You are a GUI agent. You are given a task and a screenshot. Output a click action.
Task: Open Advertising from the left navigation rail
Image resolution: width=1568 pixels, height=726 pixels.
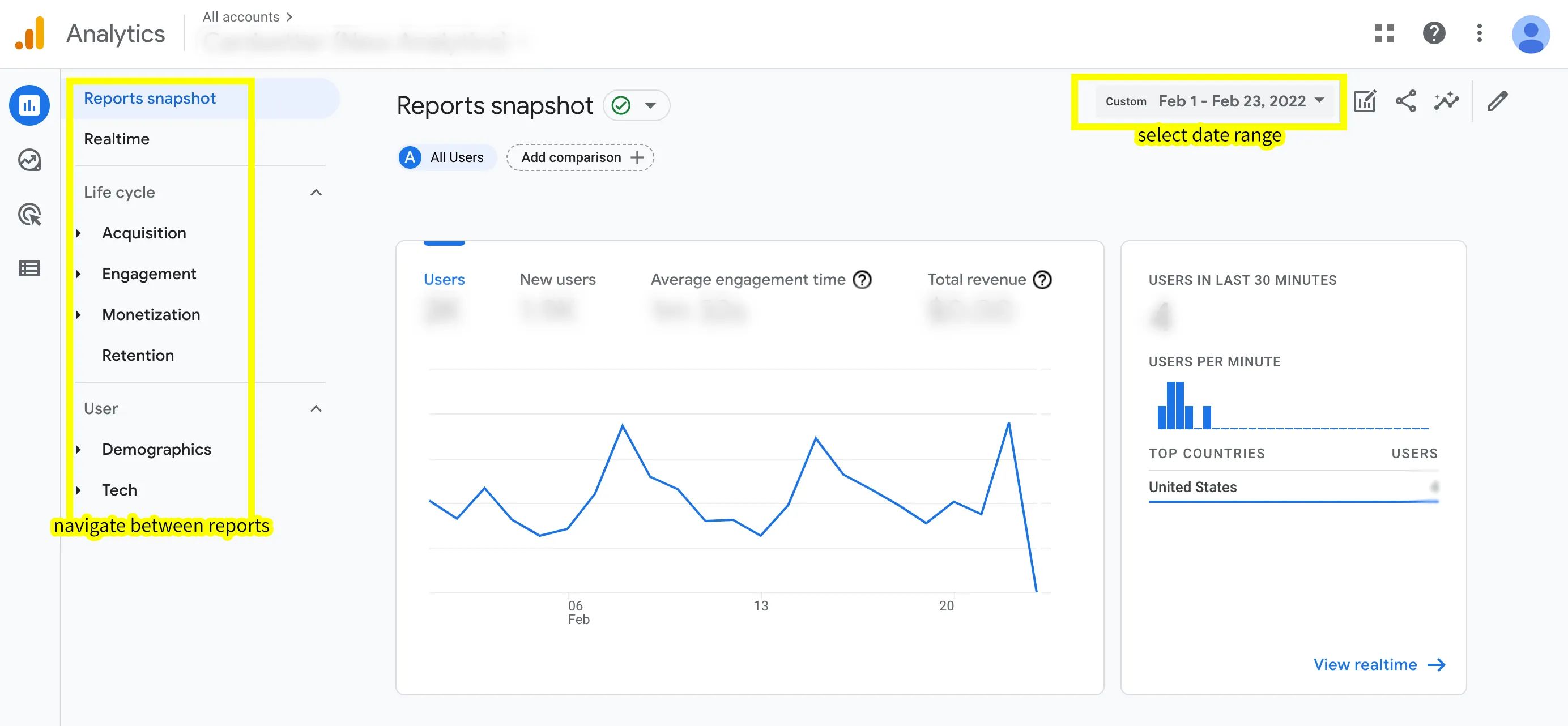coord(29,215)
